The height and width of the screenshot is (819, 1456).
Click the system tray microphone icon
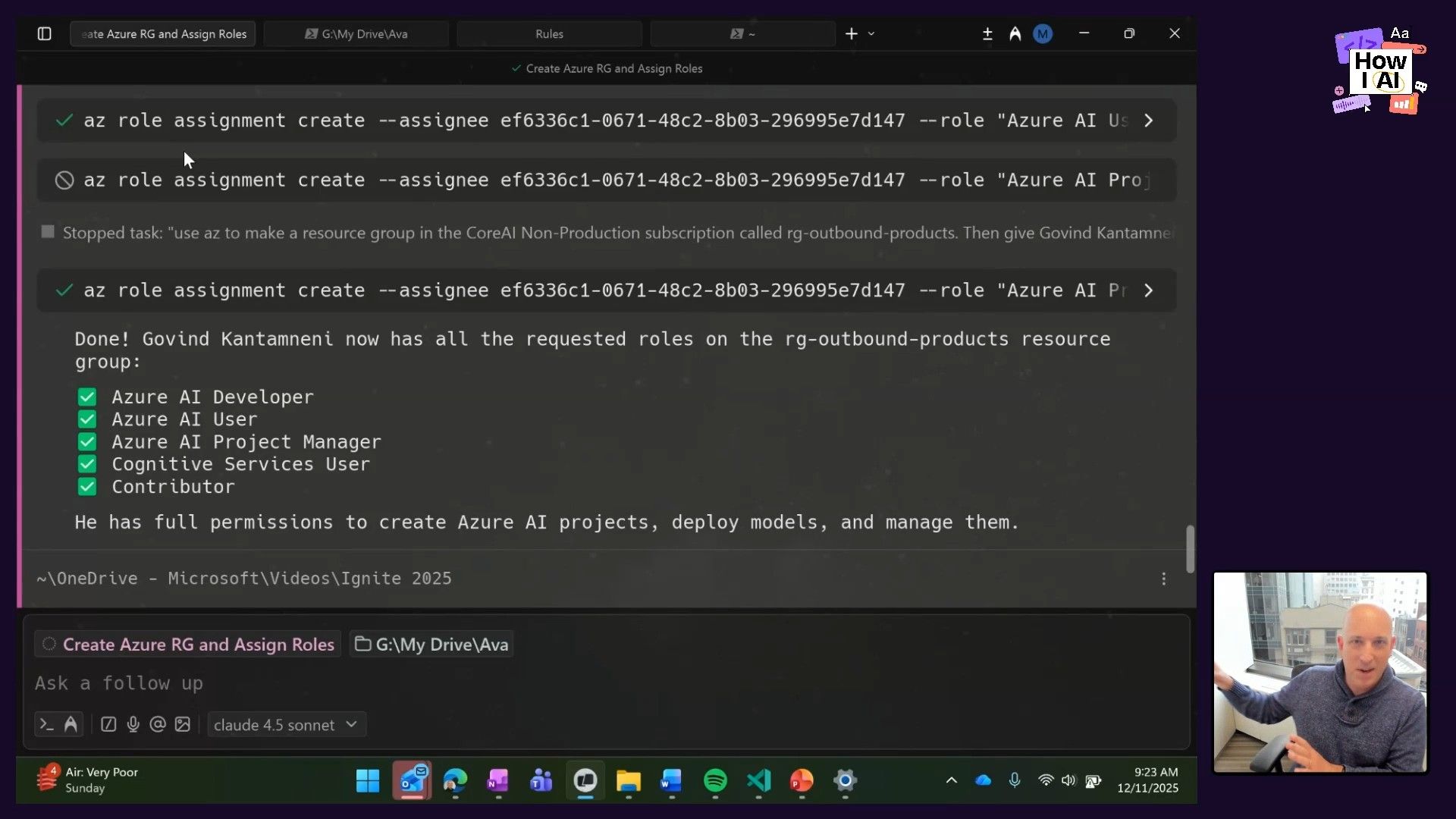click(1015, 780)
